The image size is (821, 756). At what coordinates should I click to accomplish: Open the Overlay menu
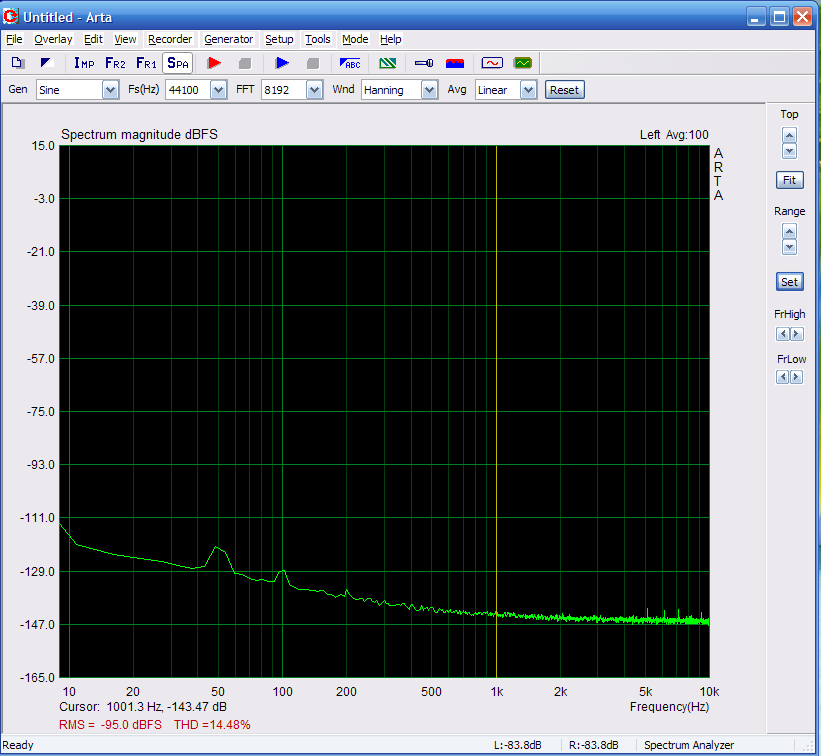pyautogui.click(x=53, y=39)
